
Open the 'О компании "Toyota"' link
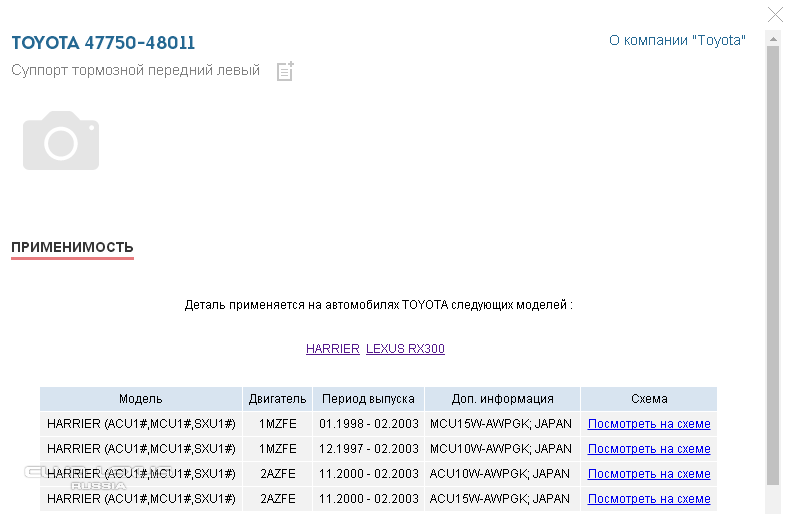tap(677, 40)
